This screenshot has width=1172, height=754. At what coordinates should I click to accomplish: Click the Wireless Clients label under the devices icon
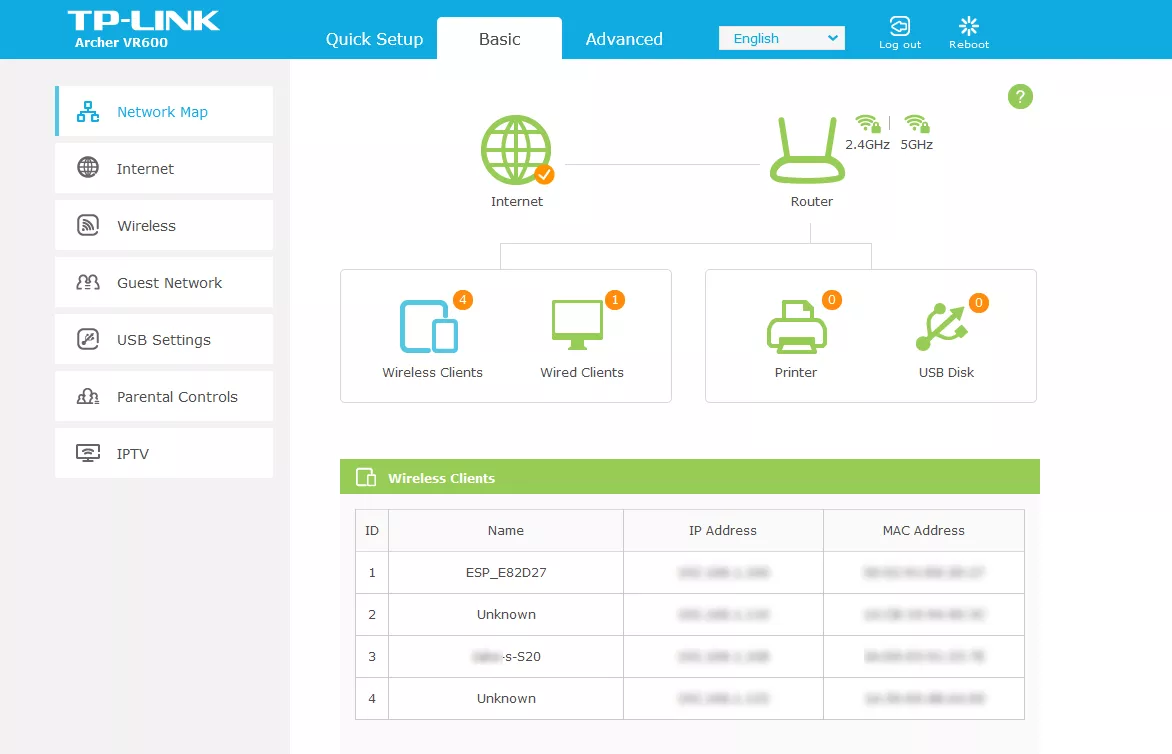click(432, 372)
